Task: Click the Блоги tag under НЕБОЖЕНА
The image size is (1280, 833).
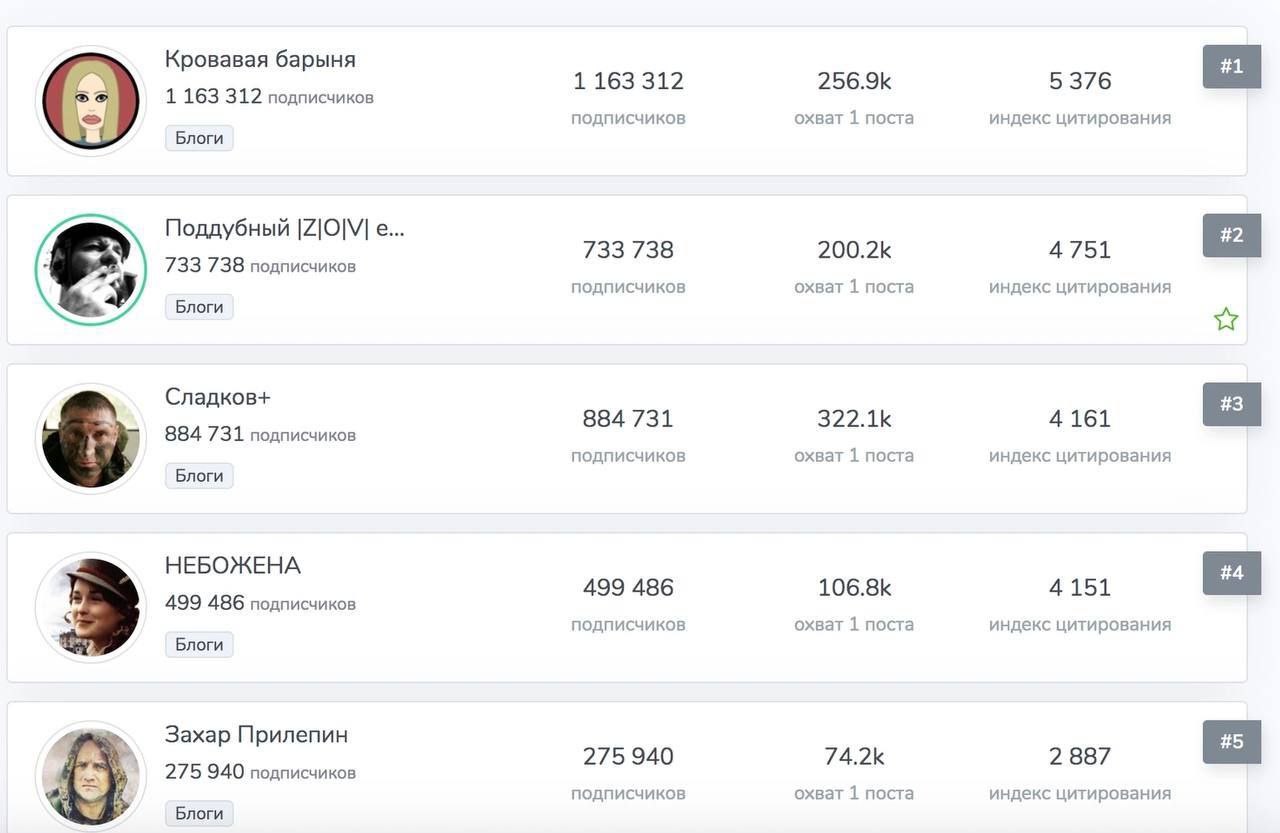Action: tap(199, 645)
